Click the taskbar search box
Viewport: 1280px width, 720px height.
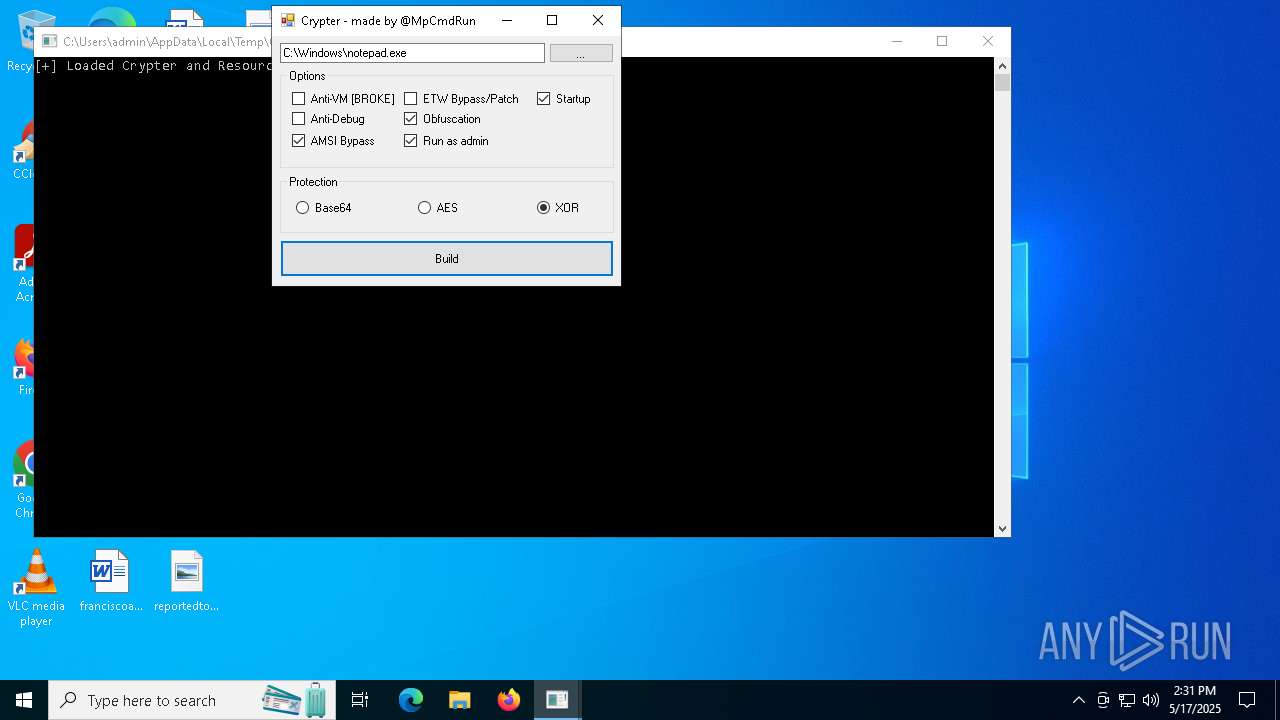tap(192, 700)
